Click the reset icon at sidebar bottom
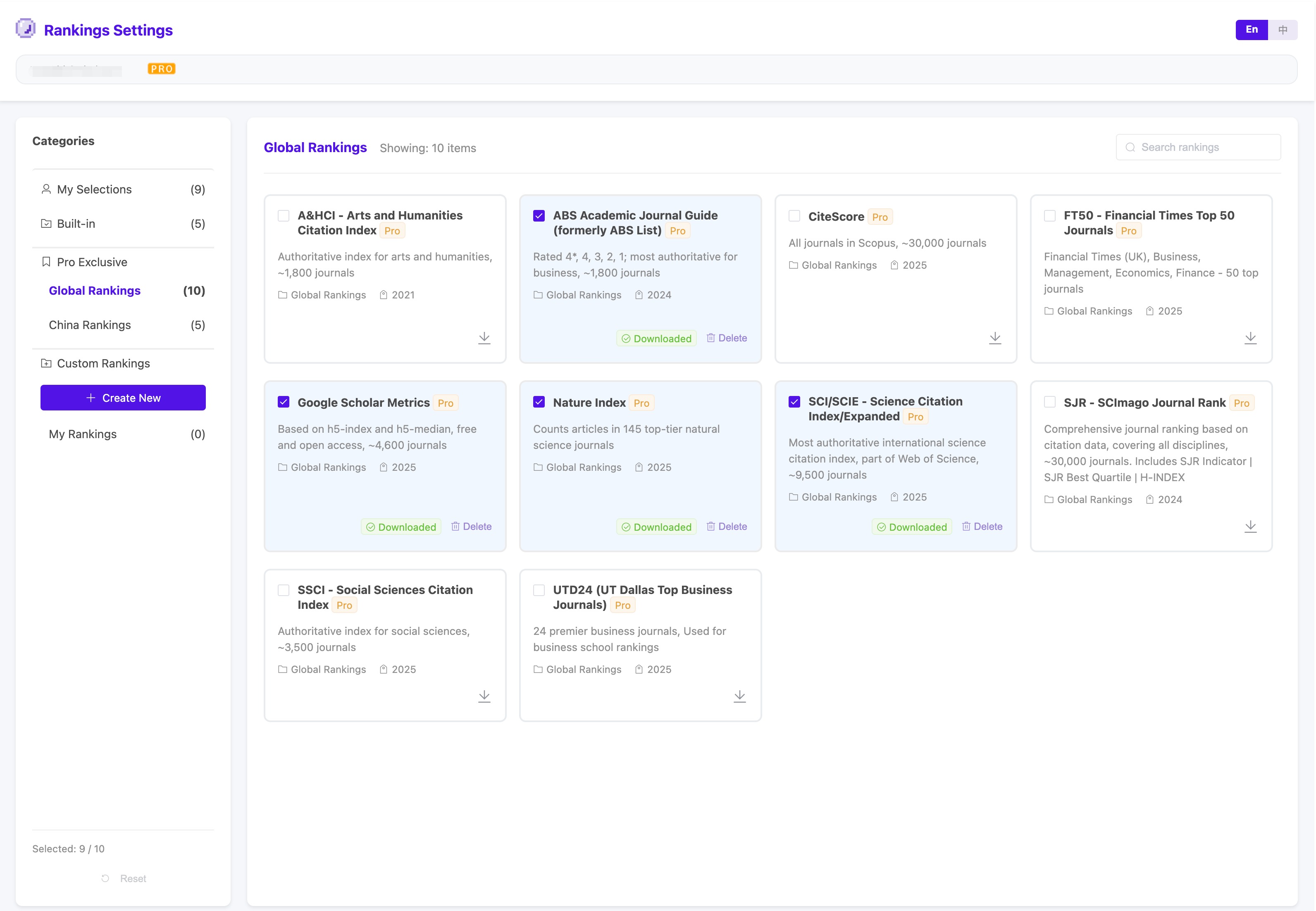Image resolution: width=1316 pixels, height=911 pixels. (105, 878)
